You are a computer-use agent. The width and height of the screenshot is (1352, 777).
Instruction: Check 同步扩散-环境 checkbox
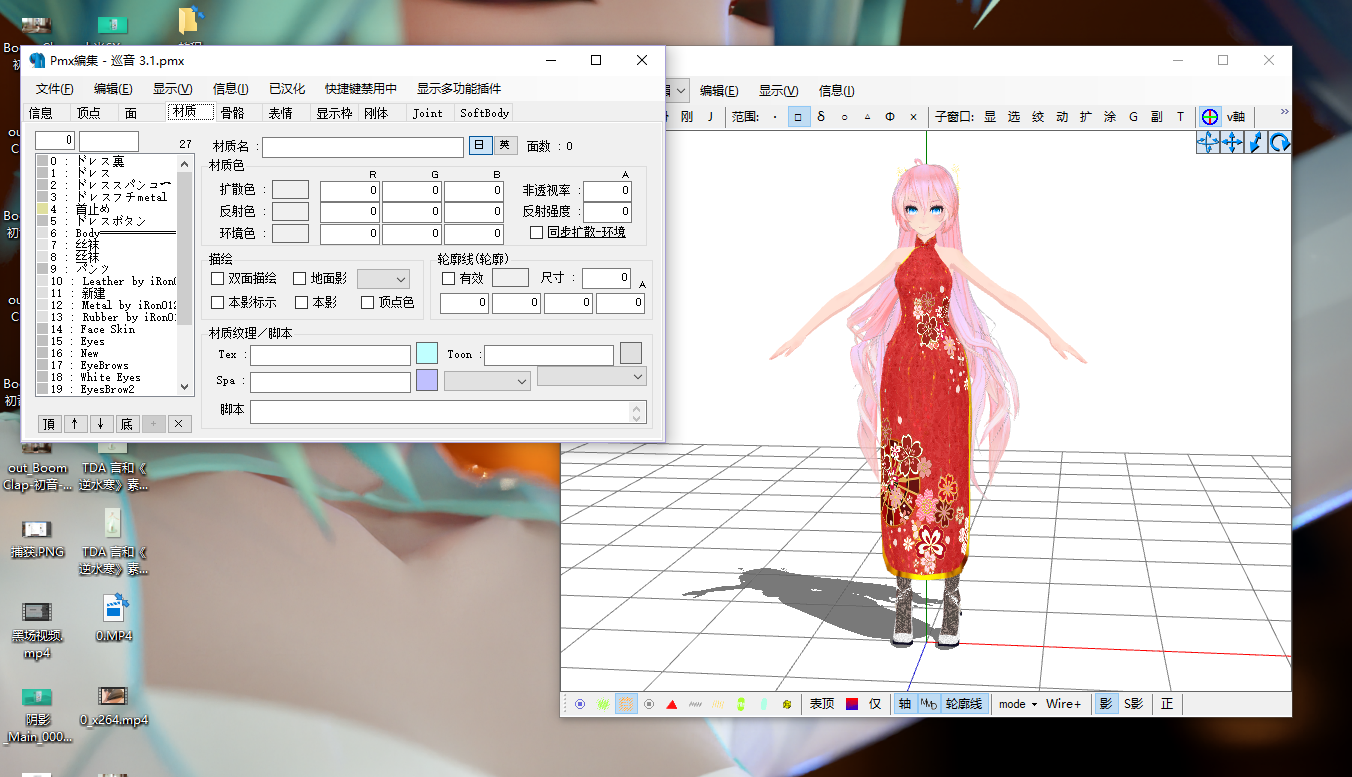(537, 232)
